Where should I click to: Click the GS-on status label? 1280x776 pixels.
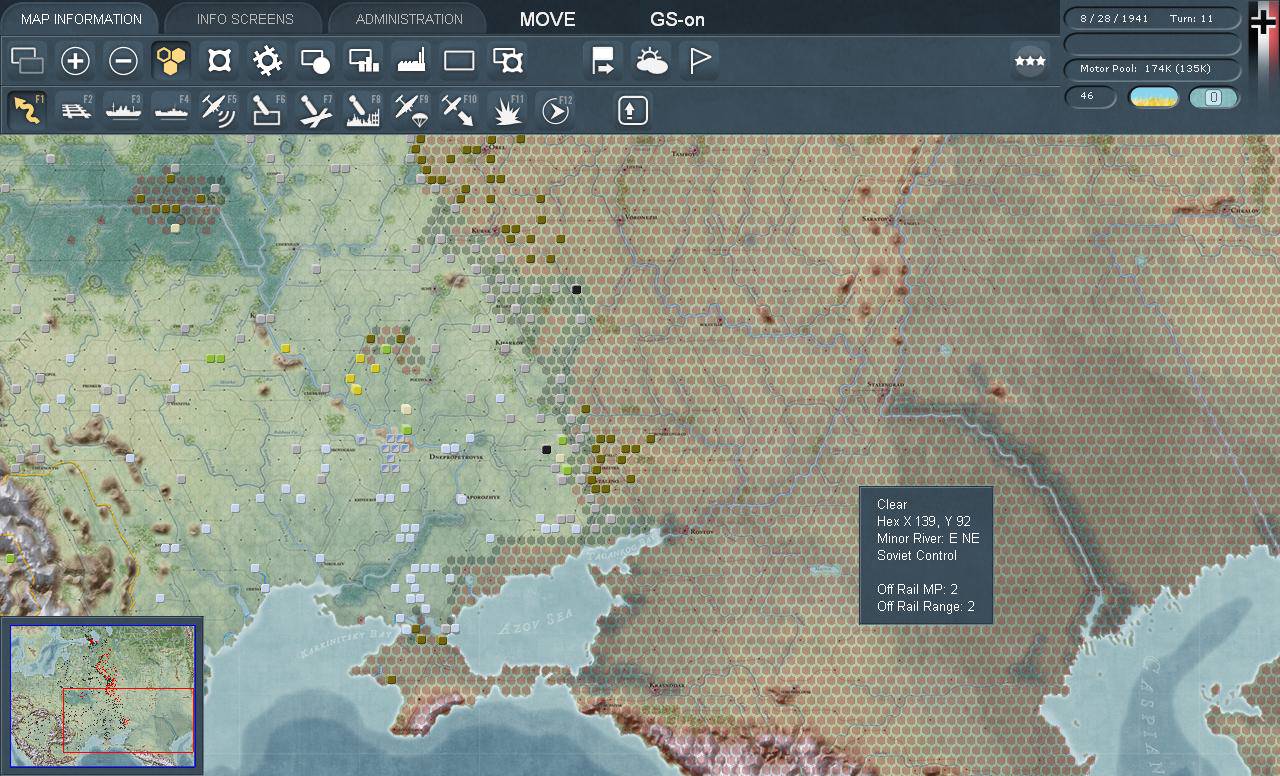click(x=677, y=19)
